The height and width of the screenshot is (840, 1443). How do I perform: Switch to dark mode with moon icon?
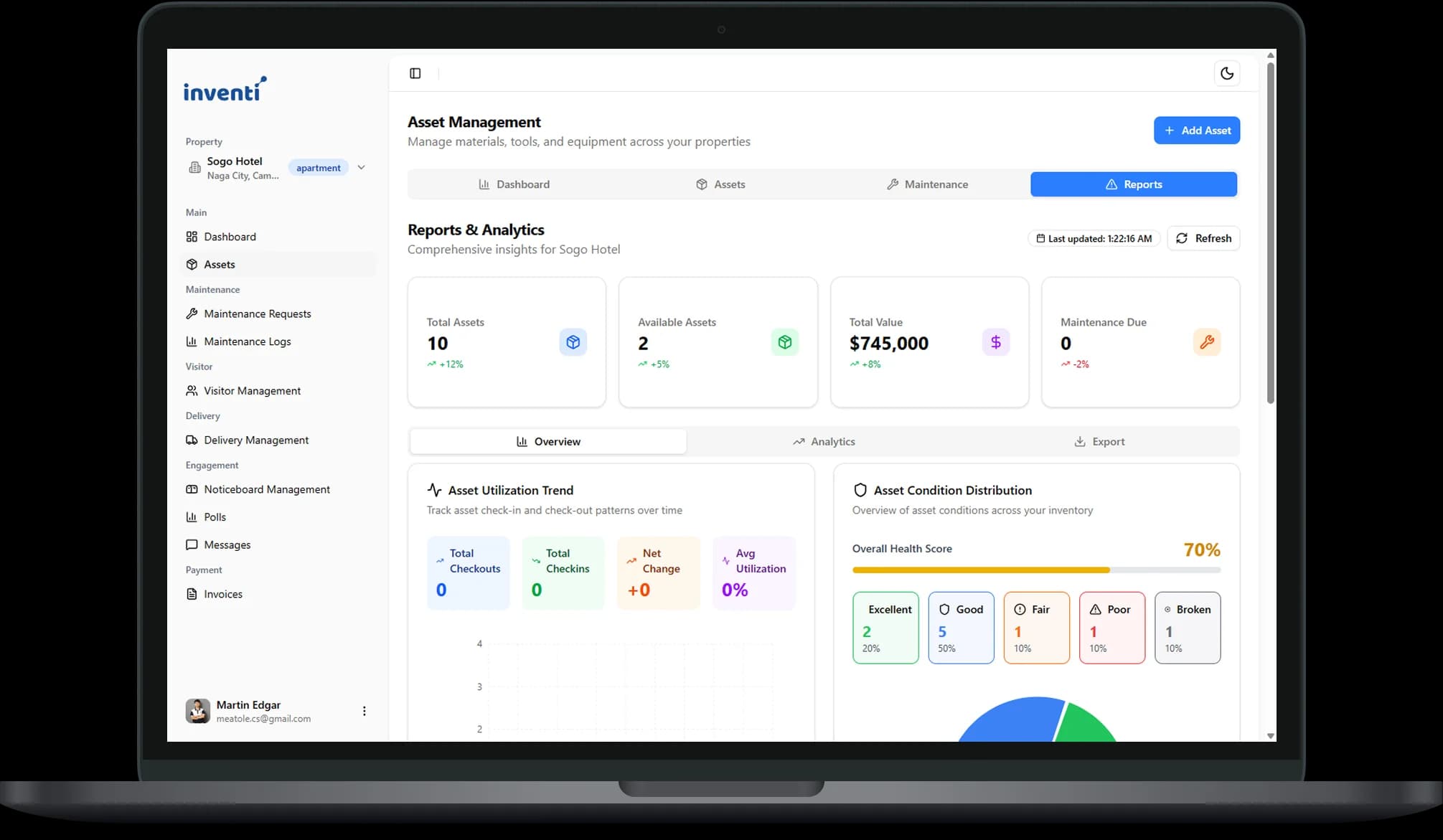click(x=1226, y=73)
